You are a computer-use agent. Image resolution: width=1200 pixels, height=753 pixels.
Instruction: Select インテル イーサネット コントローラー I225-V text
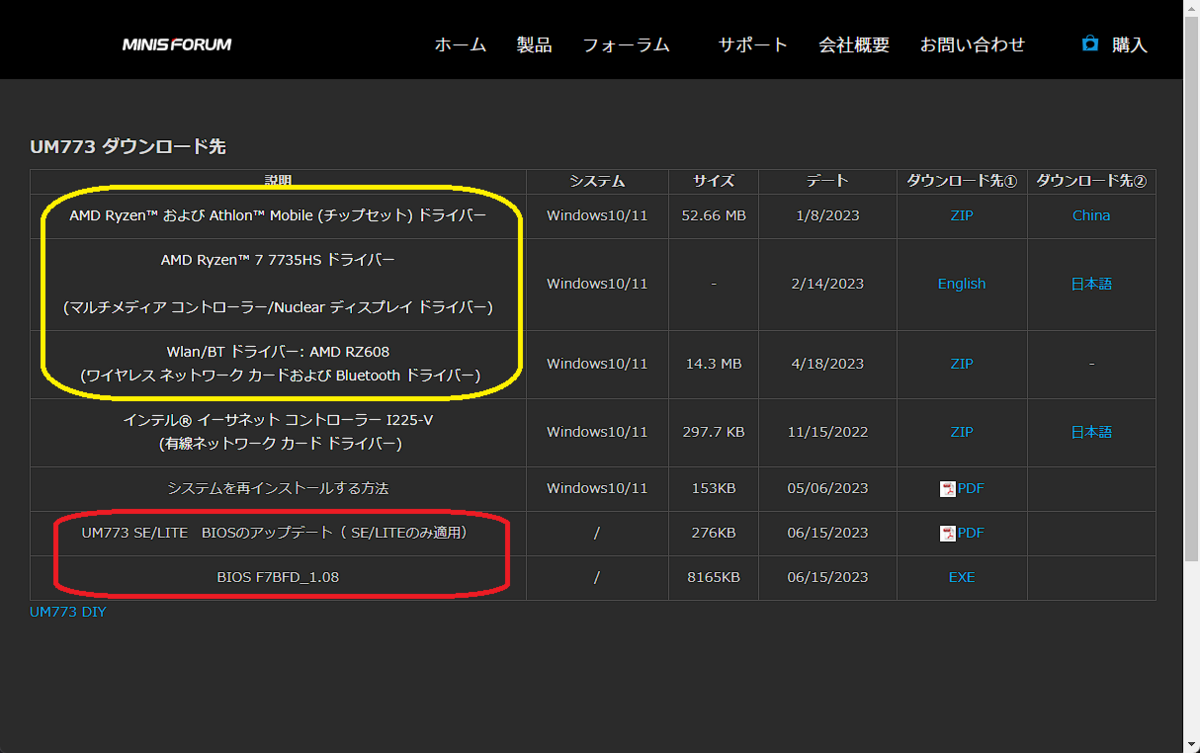click(x=278, y=419)
